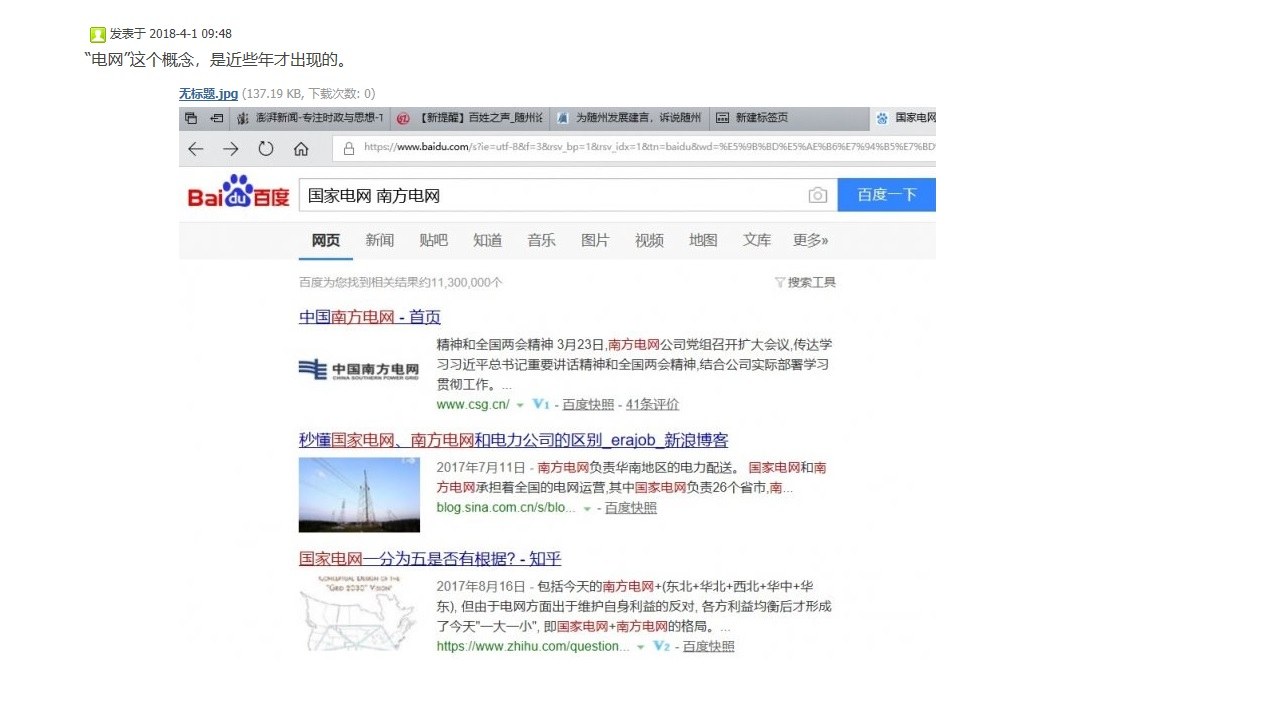Switch to the 为随州发展建言 browser tab

pos(630,118)
